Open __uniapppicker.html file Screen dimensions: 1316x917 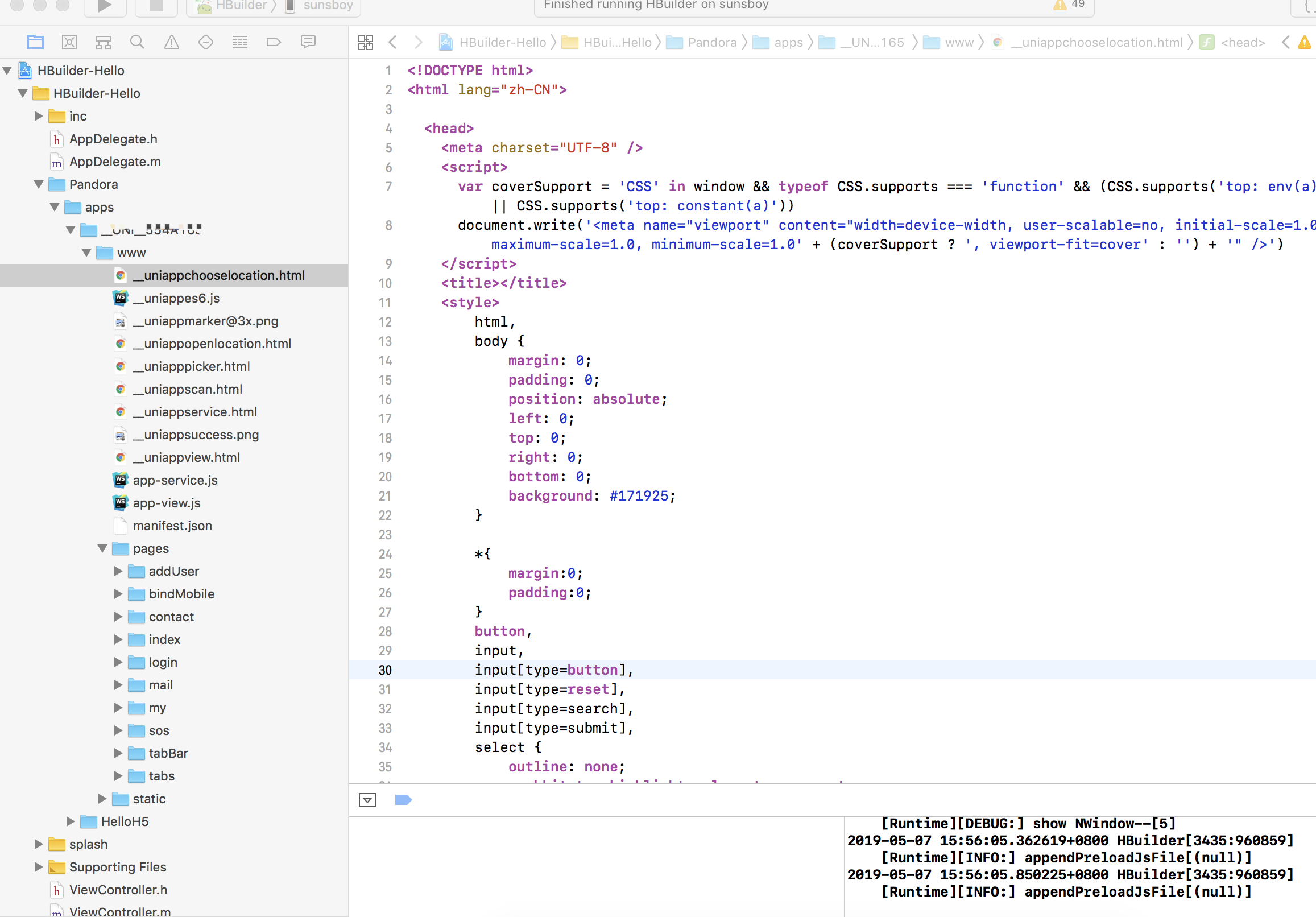pos(191,366)
